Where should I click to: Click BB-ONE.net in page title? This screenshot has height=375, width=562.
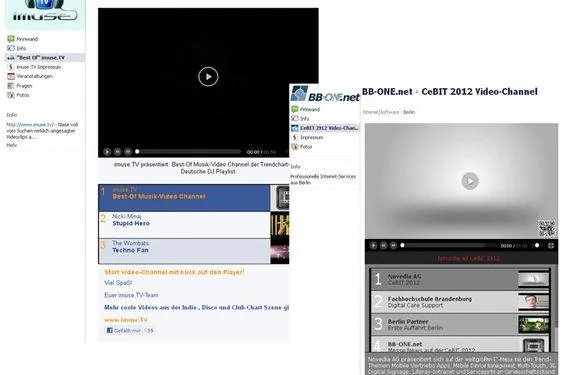click(x=387, y=92)
